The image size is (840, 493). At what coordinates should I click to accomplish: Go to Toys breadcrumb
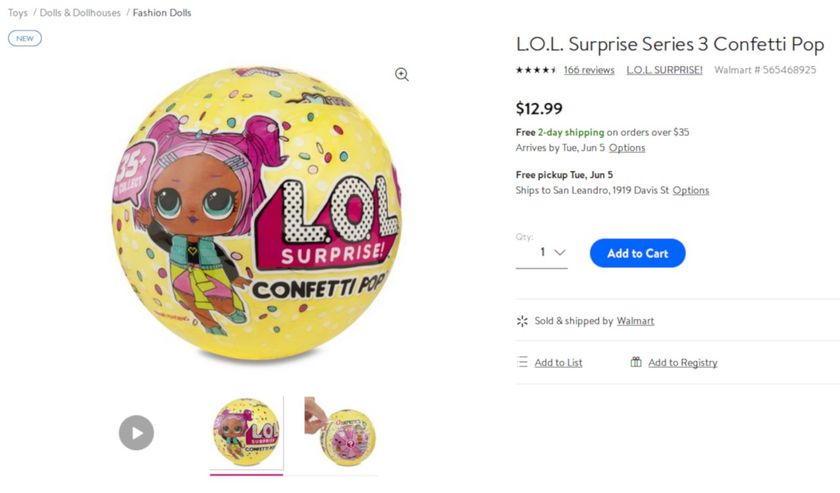[x=18, y=13]
